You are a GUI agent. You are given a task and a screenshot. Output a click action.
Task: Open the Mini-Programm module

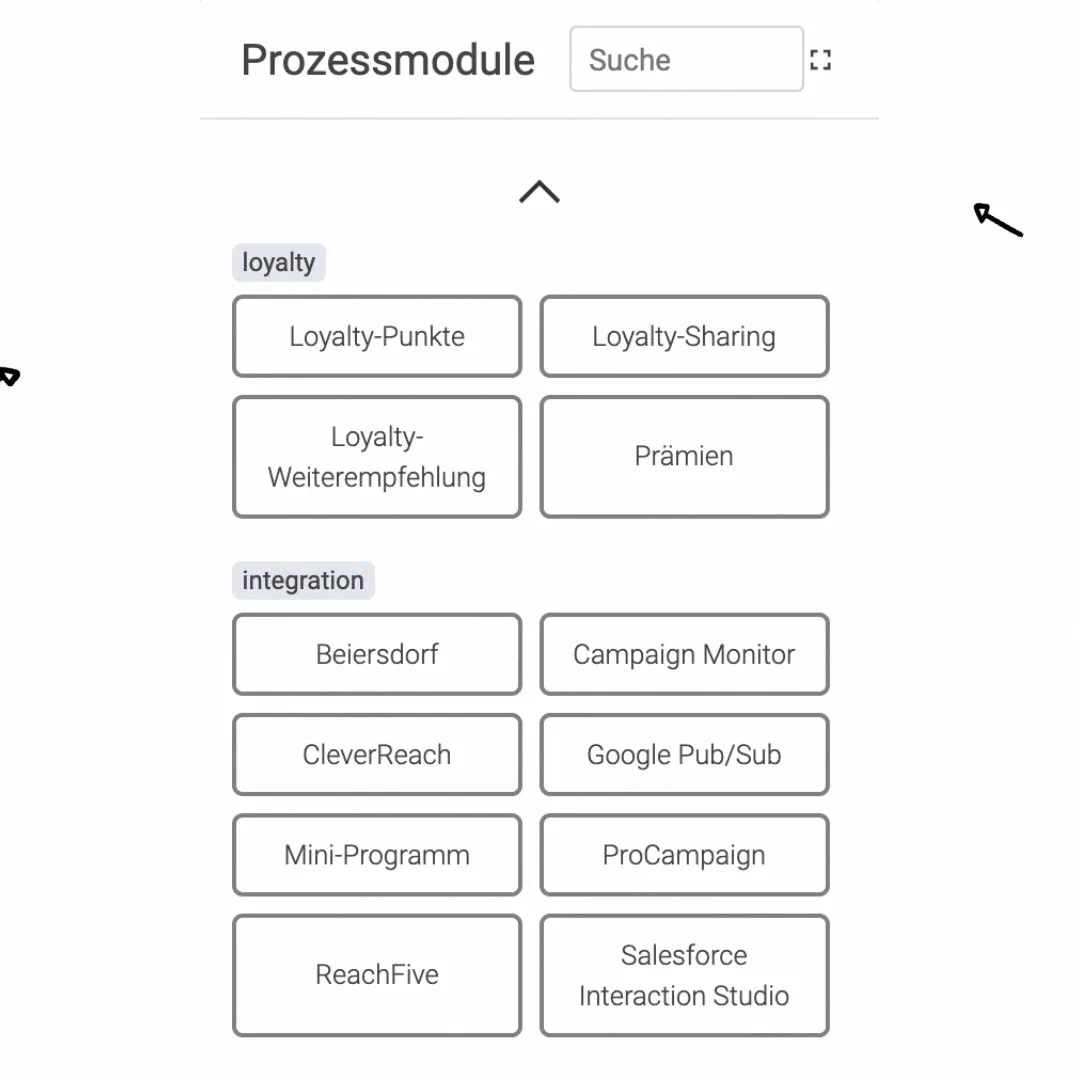(377, 855)
